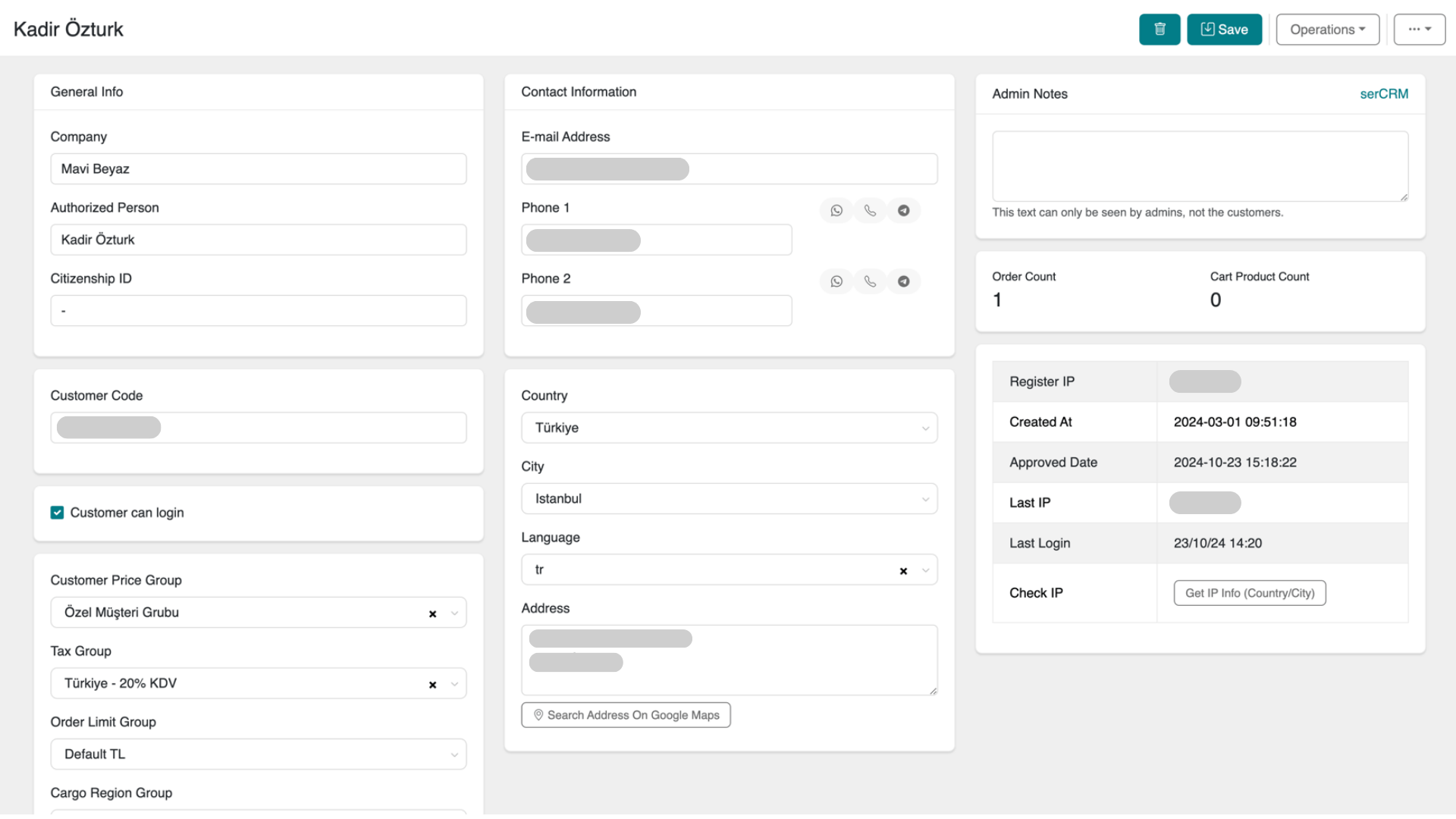Open WhatsApp chat for Phone 1
This screenshot has height=819, width=1456.
pos(836,210)
